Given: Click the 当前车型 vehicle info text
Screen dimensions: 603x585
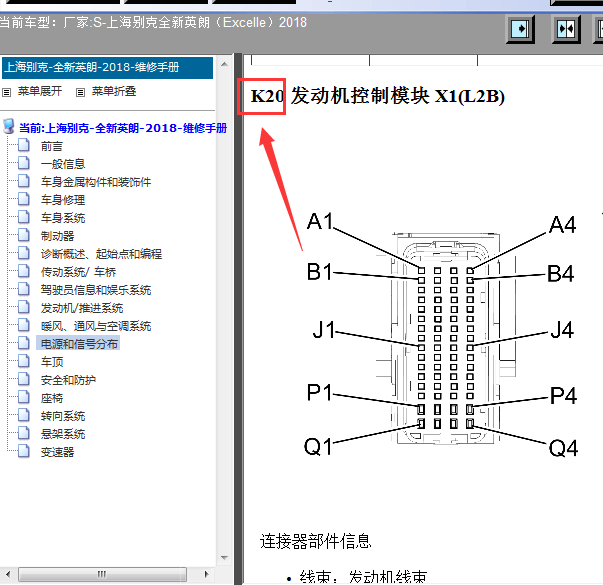Looking at the screenshot, I should (x=153, y=23).
